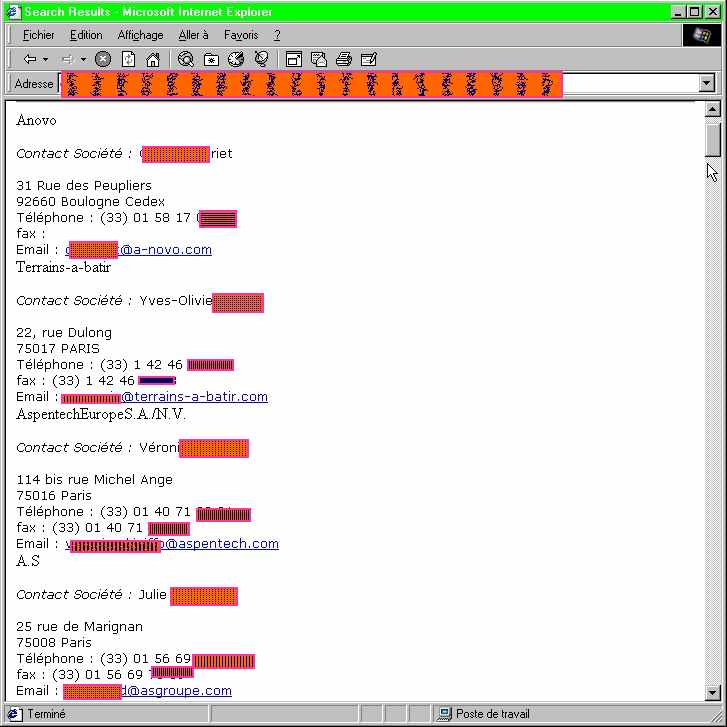Open the Mail toolbar icon
Image resolution: width=727 pixels, height=727 pixels.
(319, 59)
